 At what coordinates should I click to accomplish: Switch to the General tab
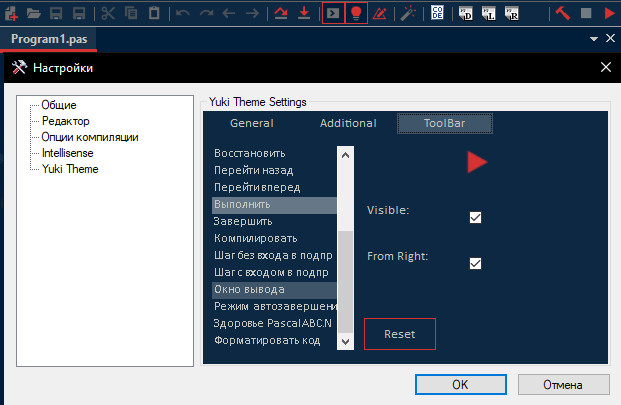(x=252, y=124)
